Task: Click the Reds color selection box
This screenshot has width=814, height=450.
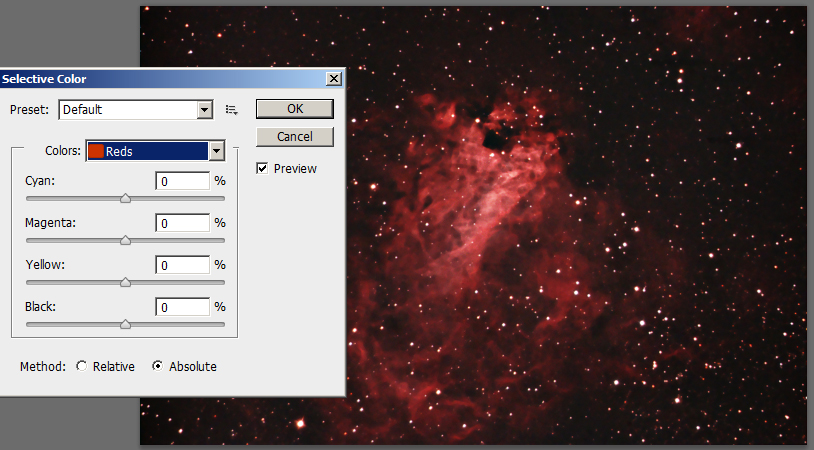Action: pyautogui.click(x=155, y=151)
